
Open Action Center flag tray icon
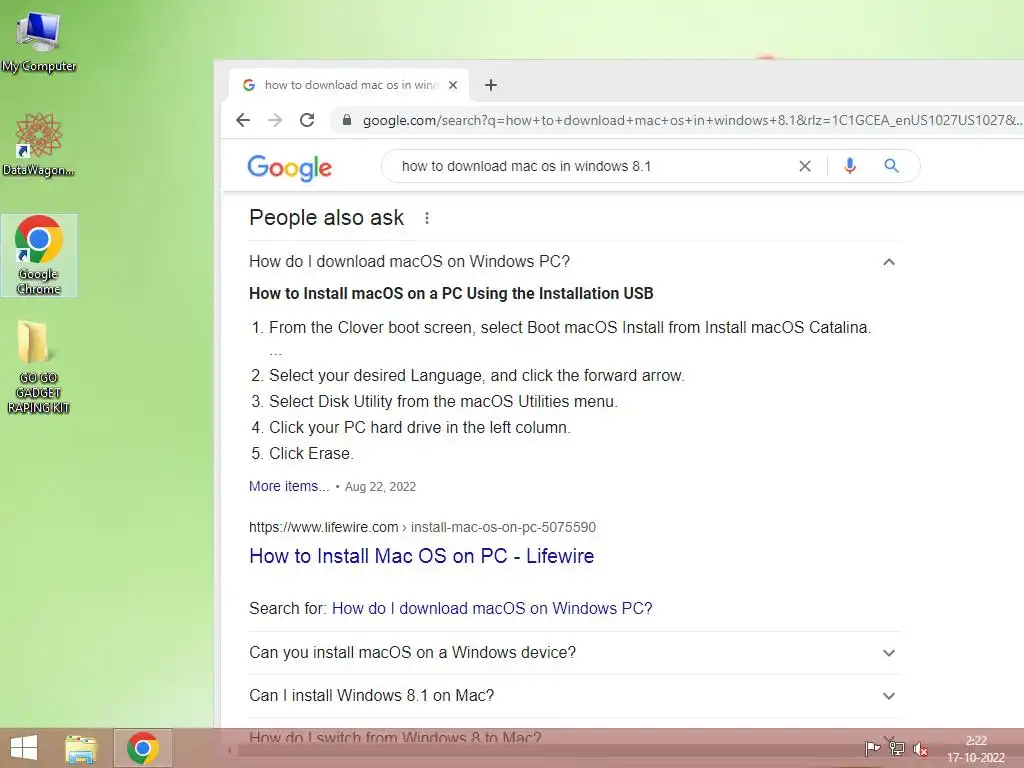(x=872, y=748)
